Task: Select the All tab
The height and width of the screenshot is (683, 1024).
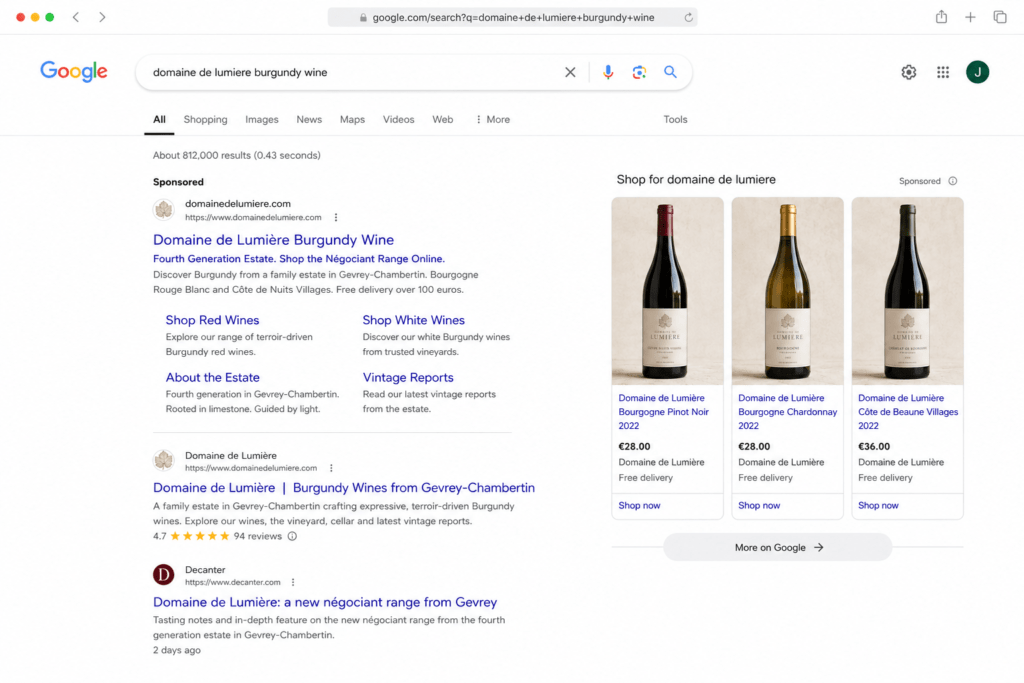Action: tap(159, 119)
